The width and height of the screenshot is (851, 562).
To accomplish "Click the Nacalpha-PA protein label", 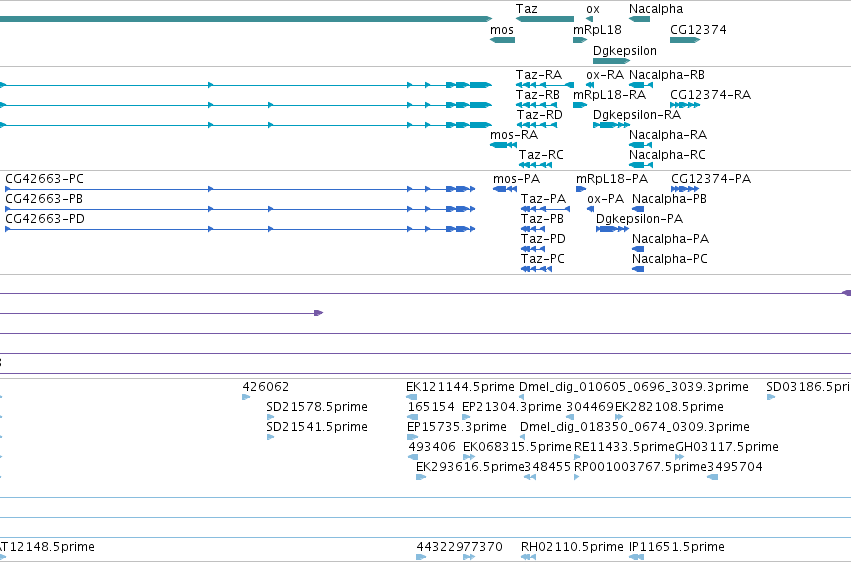I will pos(670,239).
